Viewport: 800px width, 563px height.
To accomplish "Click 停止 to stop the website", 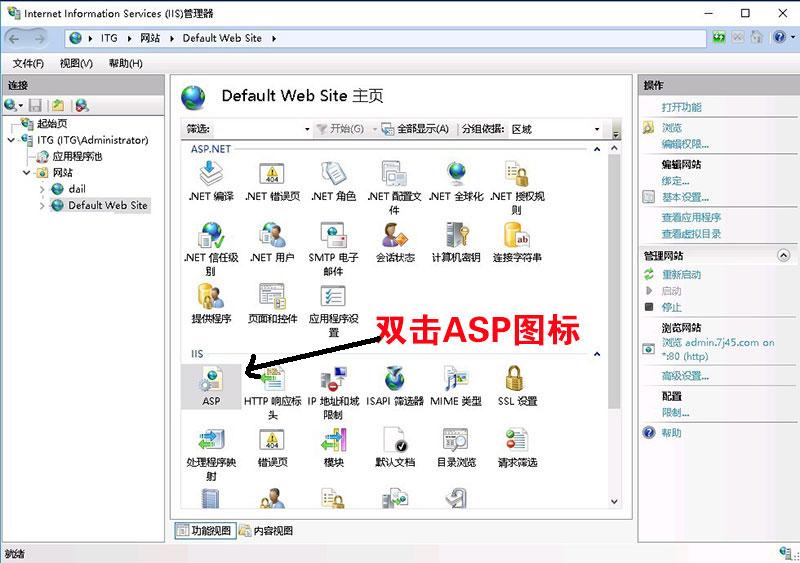I will point(671,307).
